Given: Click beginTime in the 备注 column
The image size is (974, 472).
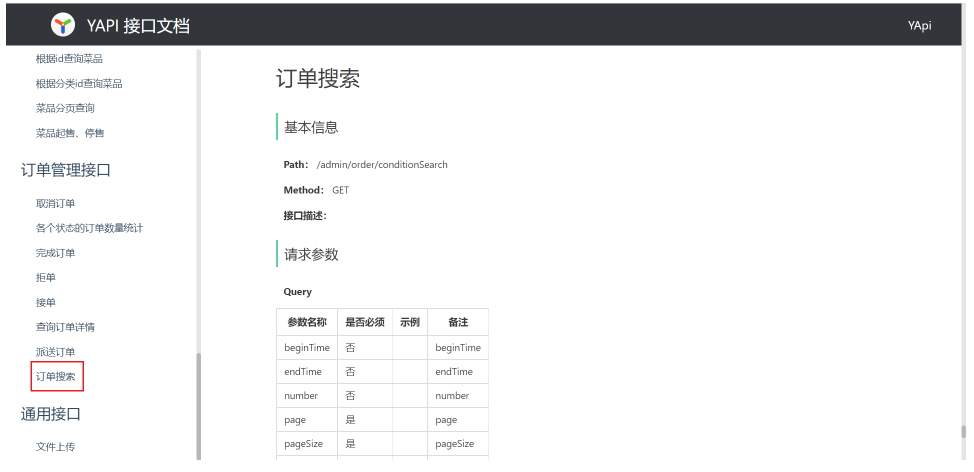Looking at the screenshot, I should [x=458, y=348].
